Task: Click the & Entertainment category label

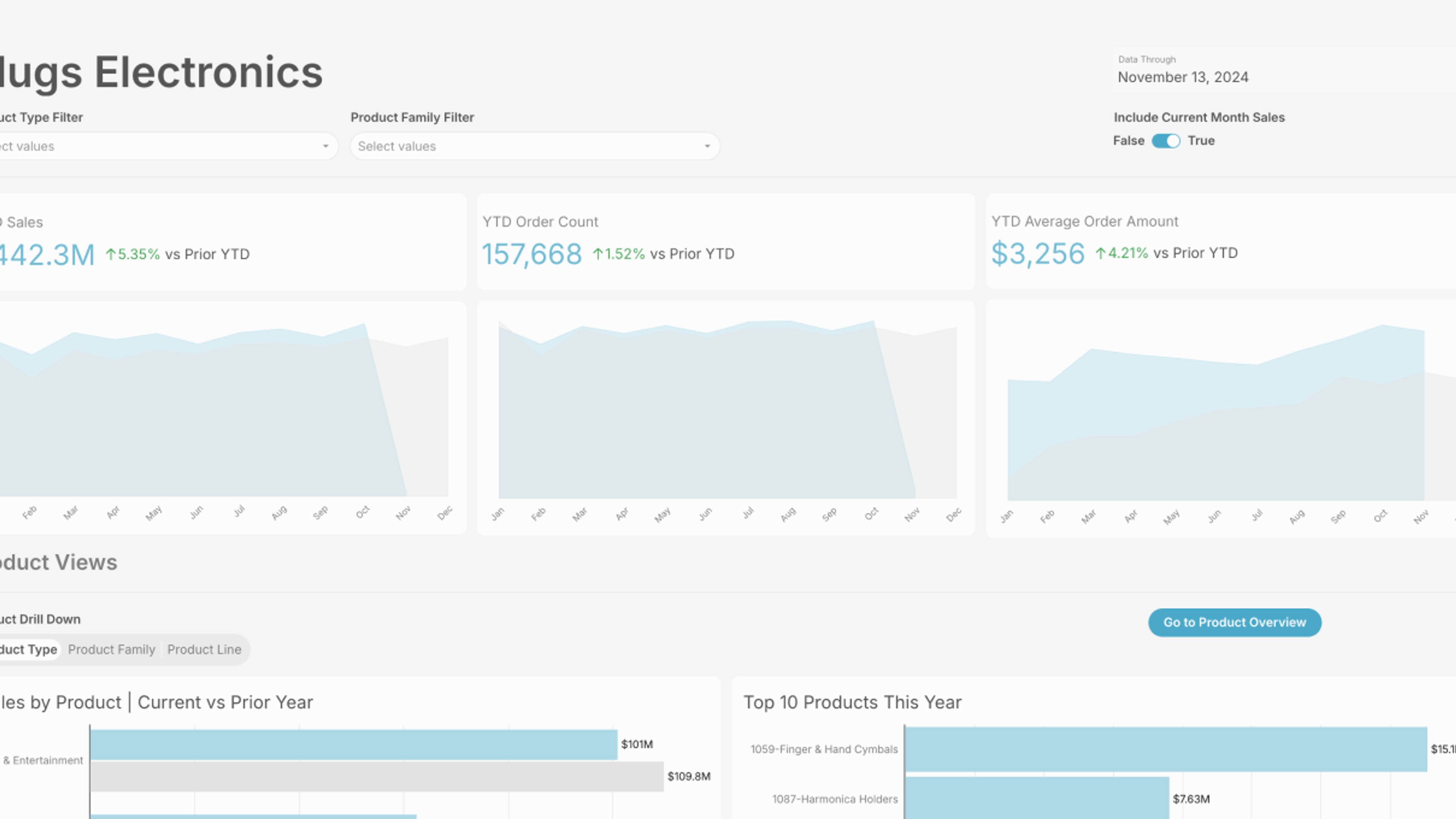Action: (43, 760)
